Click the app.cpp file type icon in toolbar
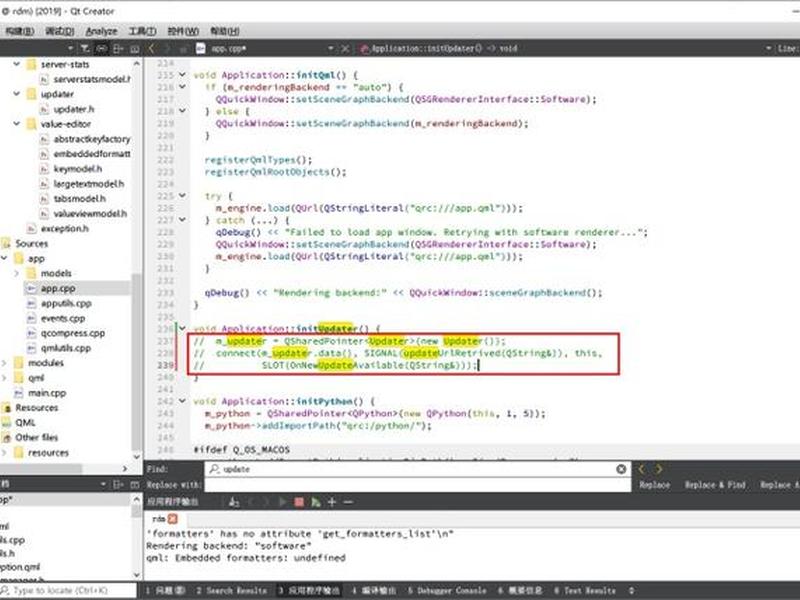This screenshot has height=600, width=800. 201,48
